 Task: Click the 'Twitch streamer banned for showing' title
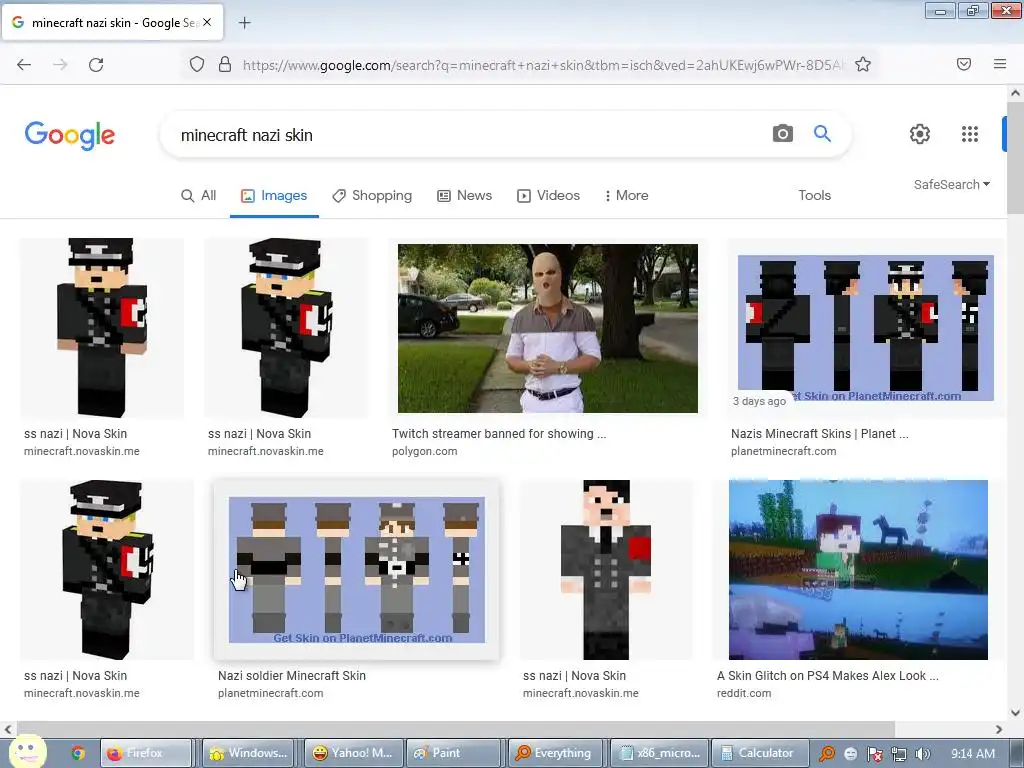(499, 434)
